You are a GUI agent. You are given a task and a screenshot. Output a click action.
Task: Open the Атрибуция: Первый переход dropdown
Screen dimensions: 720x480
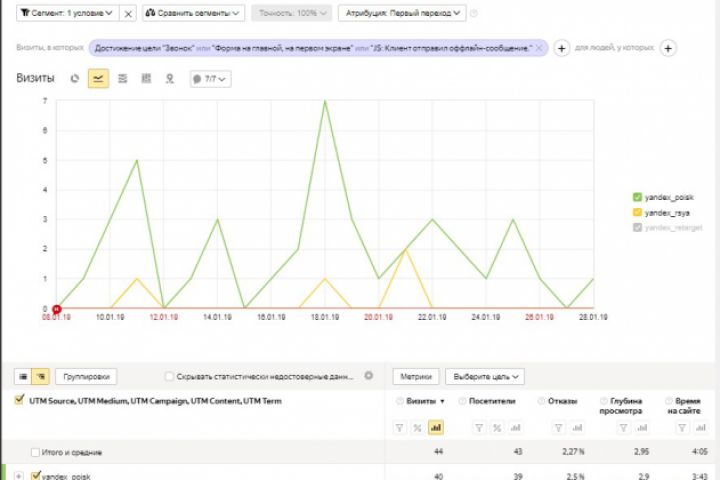click(402, 13)
